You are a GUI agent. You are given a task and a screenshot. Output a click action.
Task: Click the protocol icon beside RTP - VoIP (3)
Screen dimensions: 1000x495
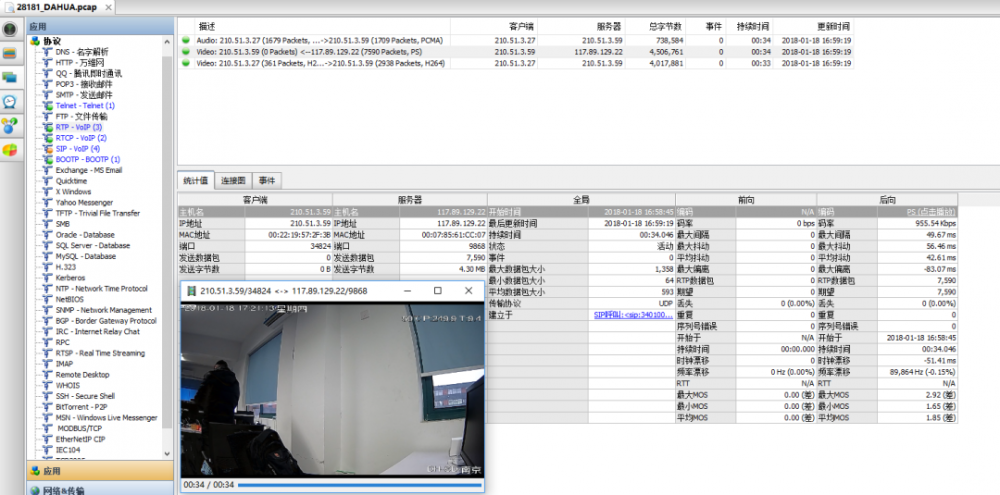point(48,127)
